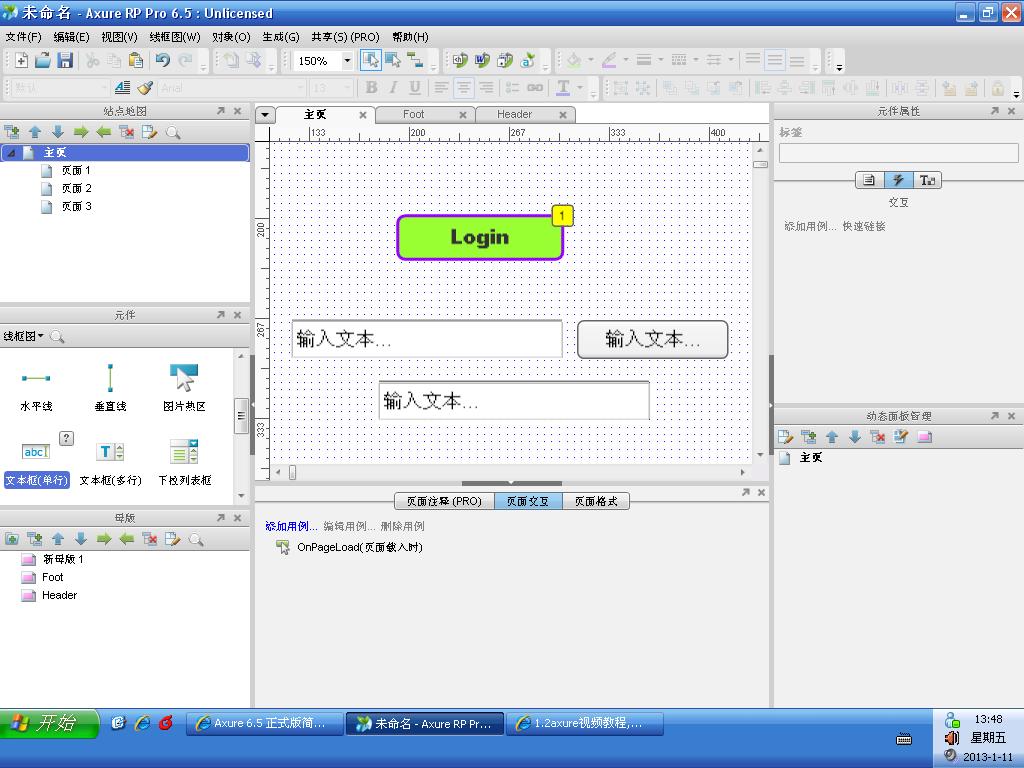
Task: Select the single-line text field widget icon
Action: 36,452
